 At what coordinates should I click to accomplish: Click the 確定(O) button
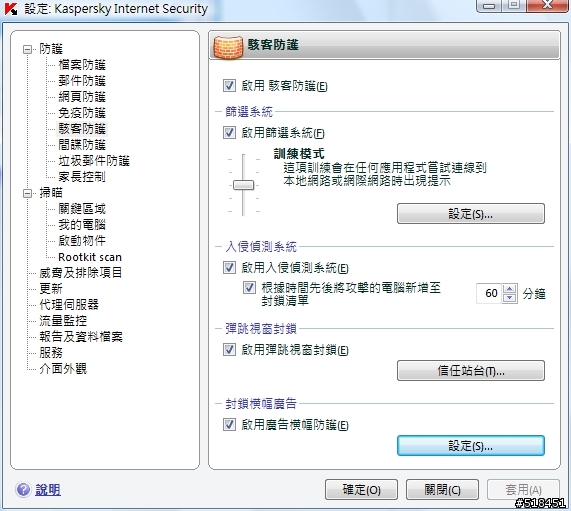(x=361, y=490)
